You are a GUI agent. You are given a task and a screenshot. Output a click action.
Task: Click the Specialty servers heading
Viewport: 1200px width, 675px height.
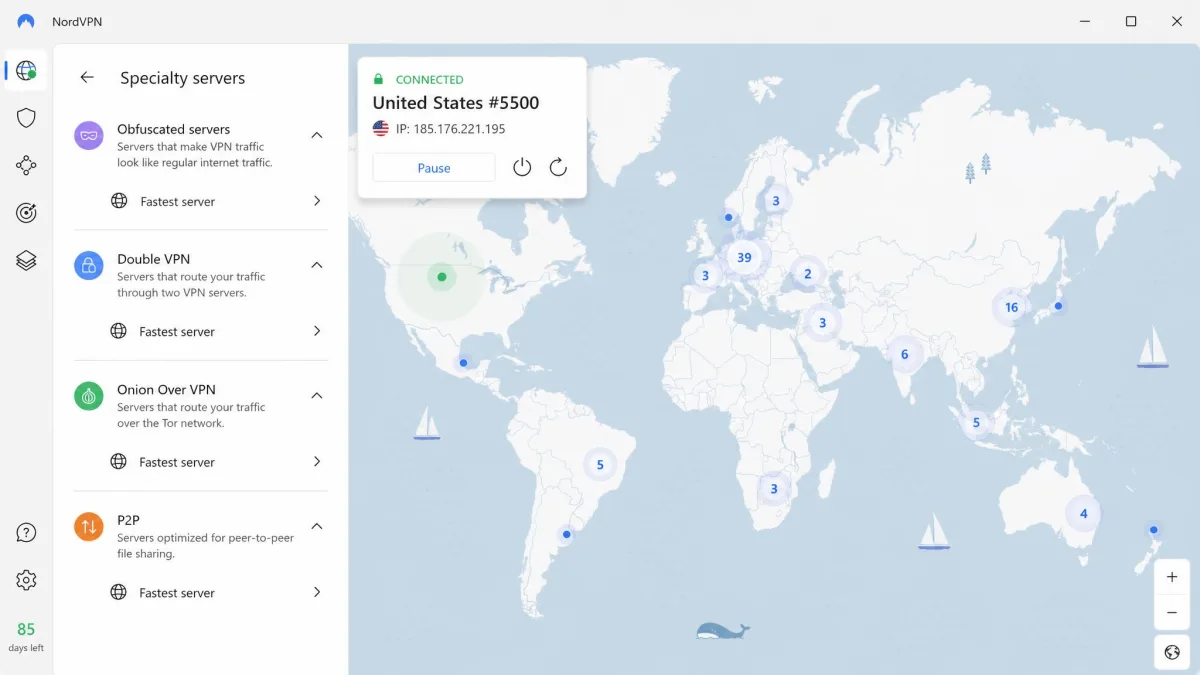click(182, 78)
